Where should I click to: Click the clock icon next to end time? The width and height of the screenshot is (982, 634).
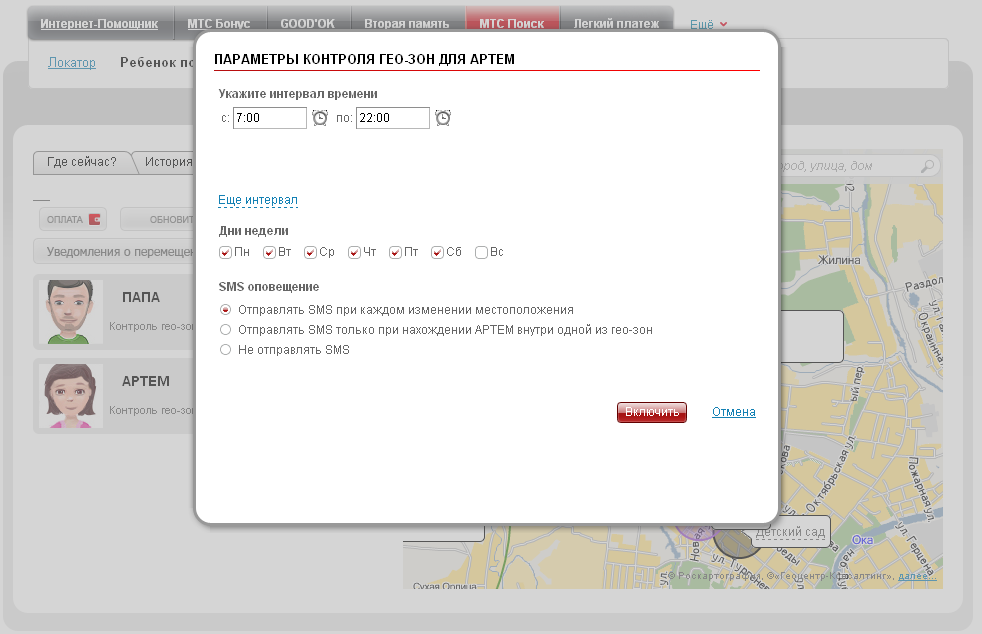(443, 118)
